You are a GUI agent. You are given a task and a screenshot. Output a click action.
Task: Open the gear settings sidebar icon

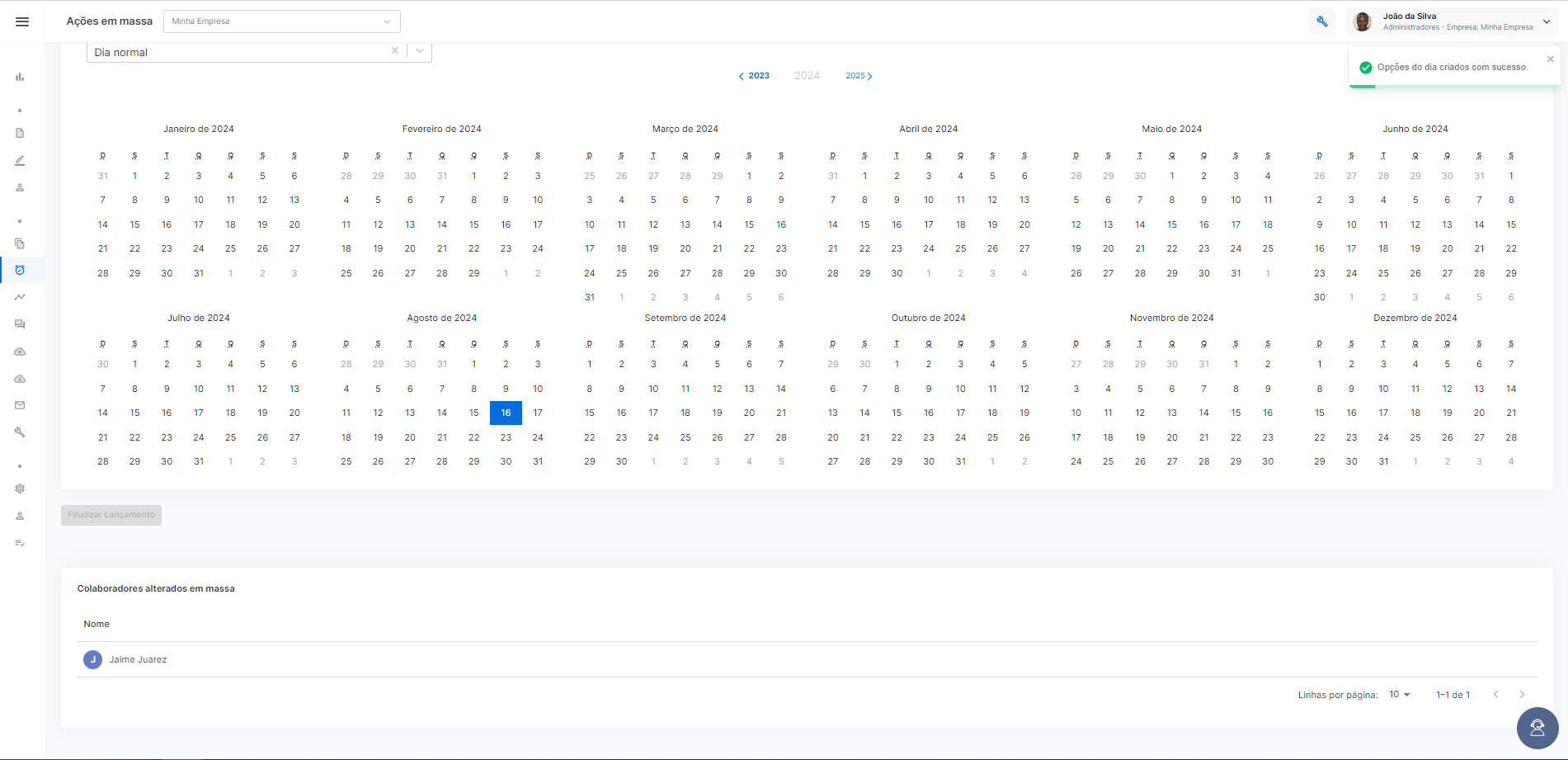20,489
